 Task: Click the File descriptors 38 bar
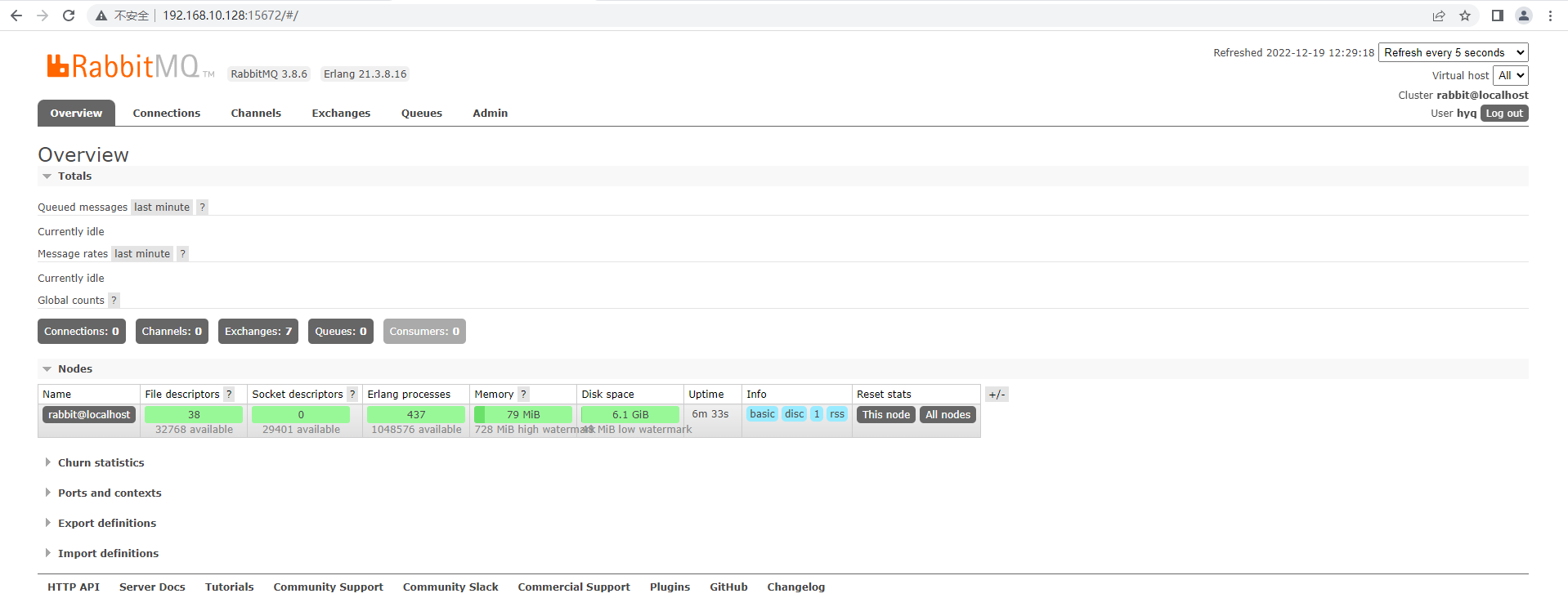click(194, 415)
